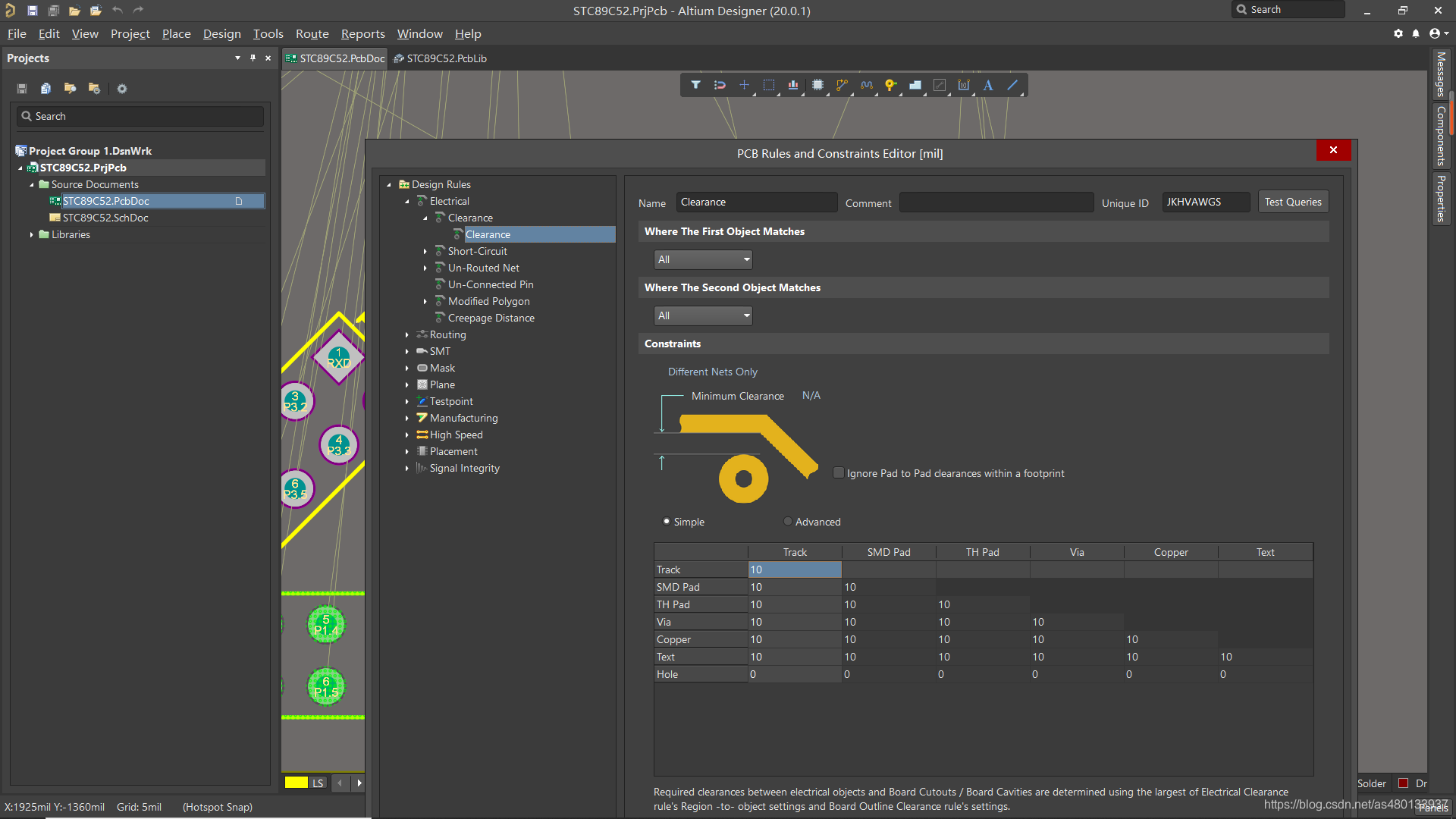Viewport: 1456px width, 819px height.
Task: Click the Comment input field
Action: [x=995, y=202]
